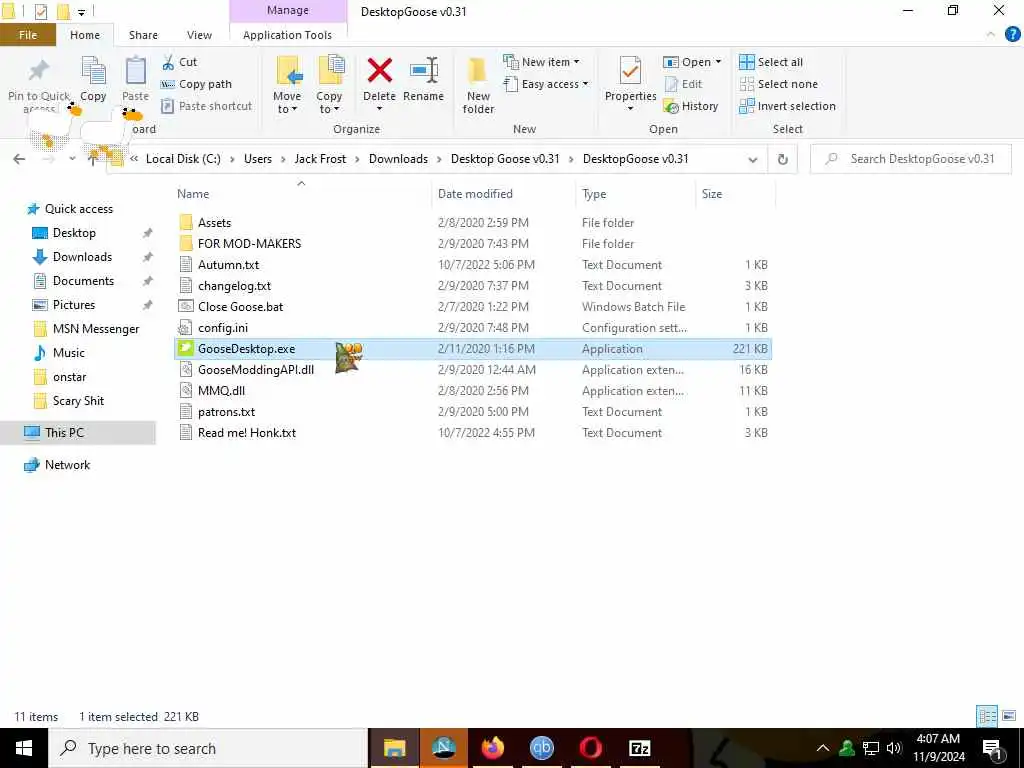This screenshot has height=768, width=1024.
Task: Switch to the Share ribbon tab
Action: coord(143,35)
